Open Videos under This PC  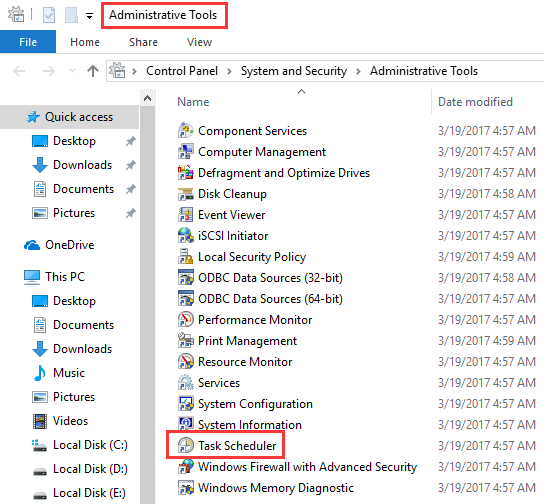tap(70, 421)
